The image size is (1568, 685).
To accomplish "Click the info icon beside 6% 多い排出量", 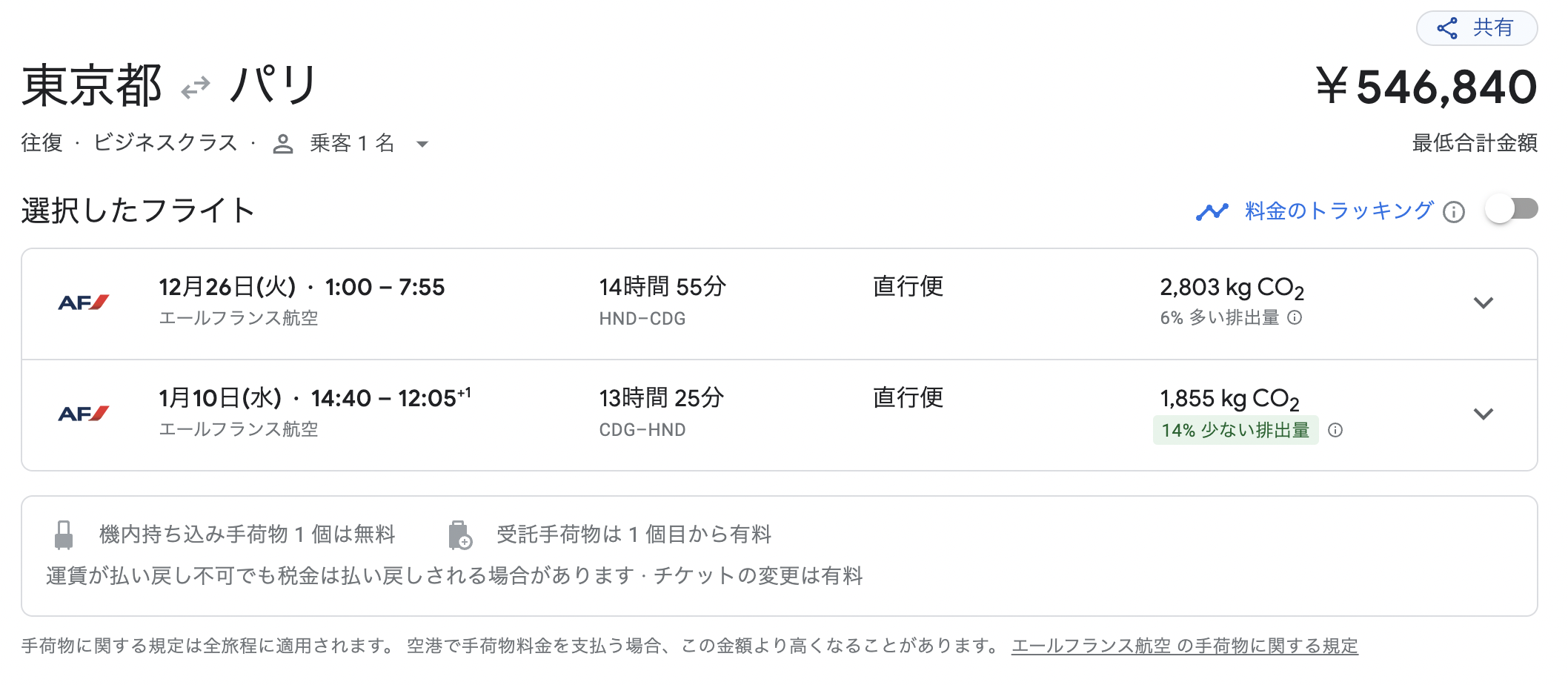I will coord(1295,318).
